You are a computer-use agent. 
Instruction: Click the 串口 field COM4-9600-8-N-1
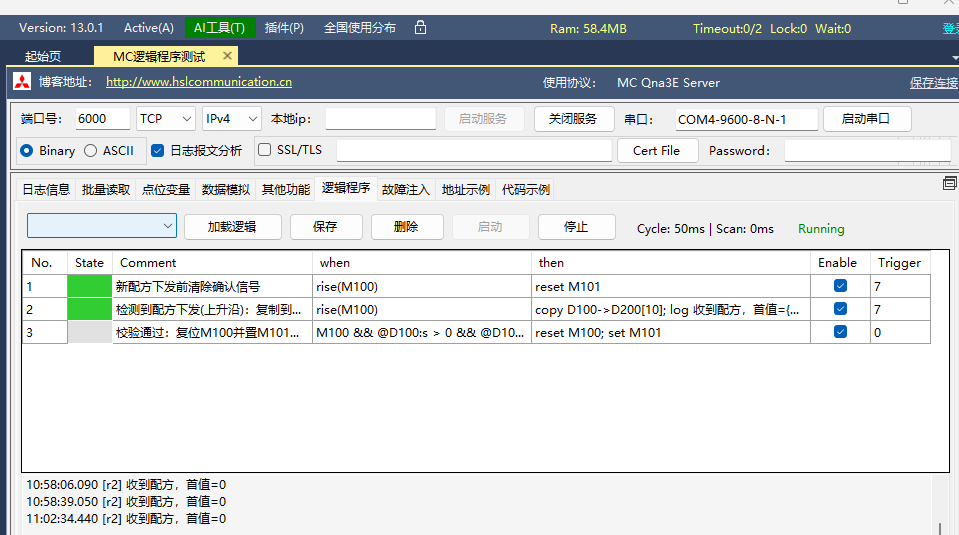[746, 119]
